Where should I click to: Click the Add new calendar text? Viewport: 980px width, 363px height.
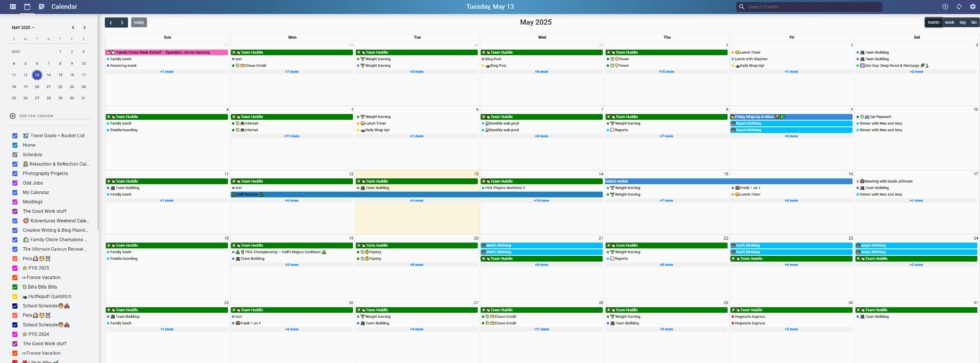coord(36,116)
